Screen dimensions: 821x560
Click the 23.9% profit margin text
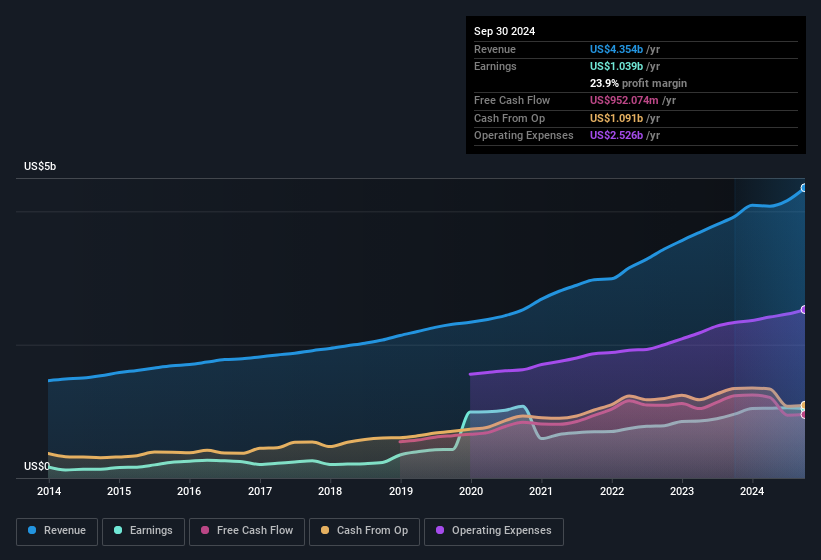pyautogui.click(x=638, y=83)
